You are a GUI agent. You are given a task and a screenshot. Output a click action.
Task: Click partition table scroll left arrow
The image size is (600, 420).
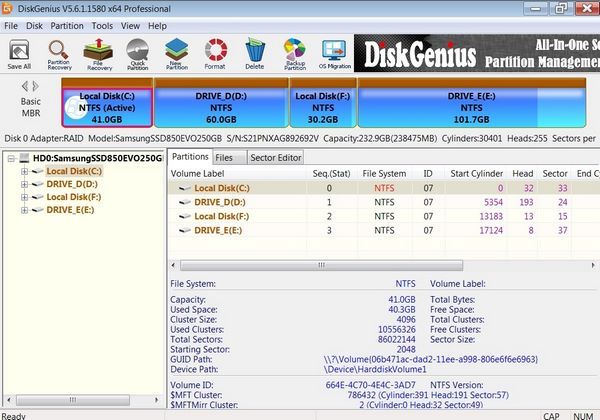point(173,265)
